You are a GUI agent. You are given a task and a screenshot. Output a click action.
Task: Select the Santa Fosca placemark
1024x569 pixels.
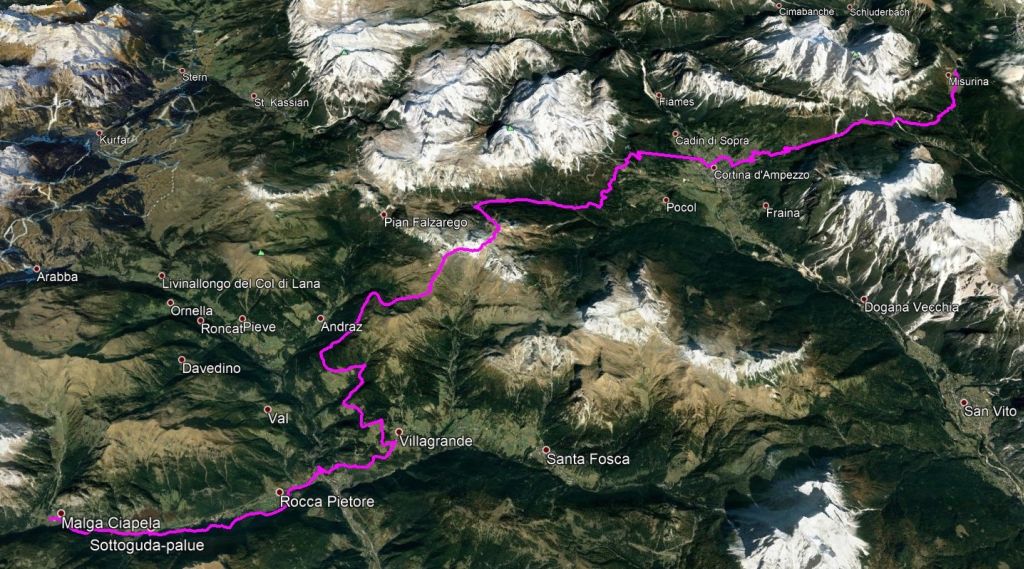coord(546,450)
